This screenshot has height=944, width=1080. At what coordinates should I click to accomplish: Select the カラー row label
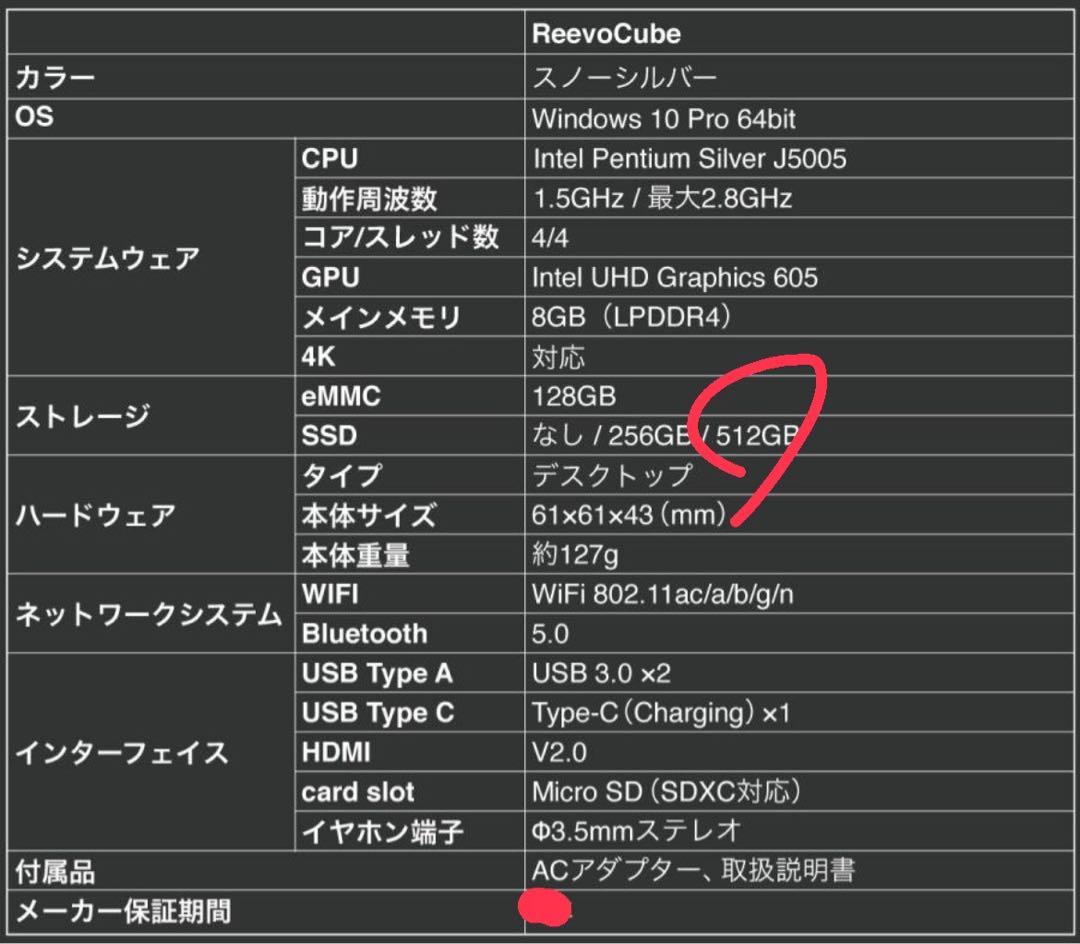(x=55, y=77)
